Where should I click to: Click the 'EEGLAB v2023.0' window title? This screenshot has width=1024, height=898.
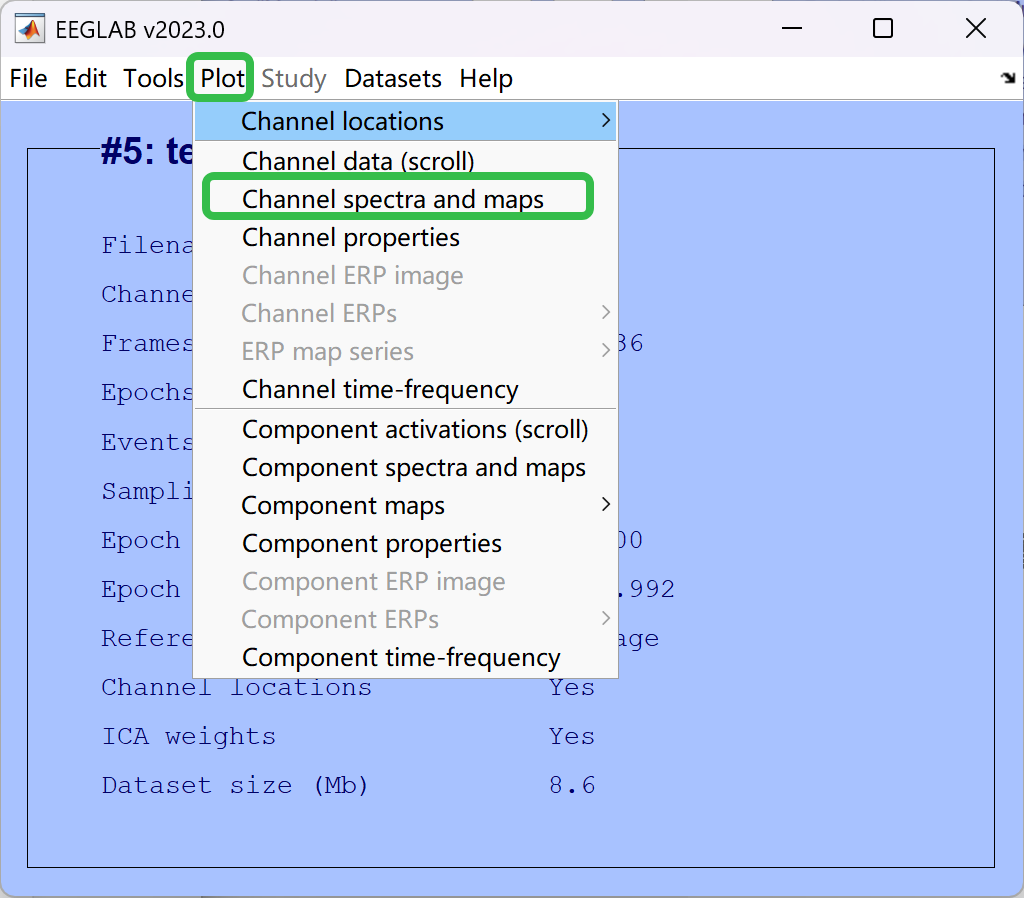(140, 30)
